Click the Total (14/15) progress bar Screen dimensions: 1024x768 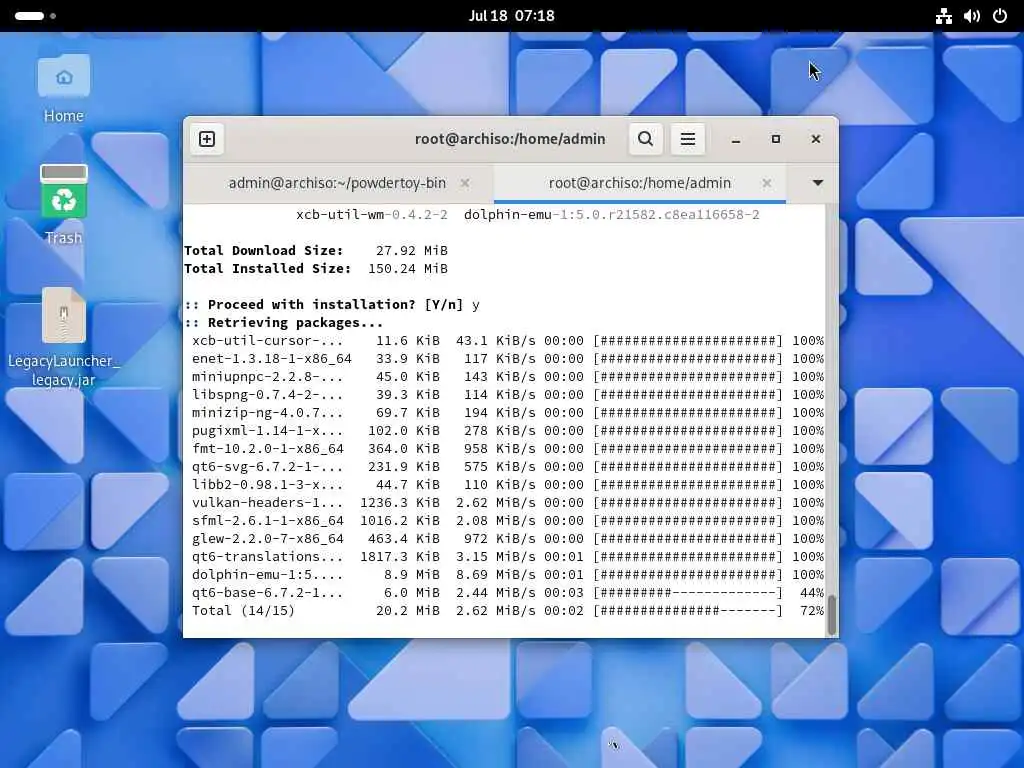pyautogui.click(x=688, y=611)
